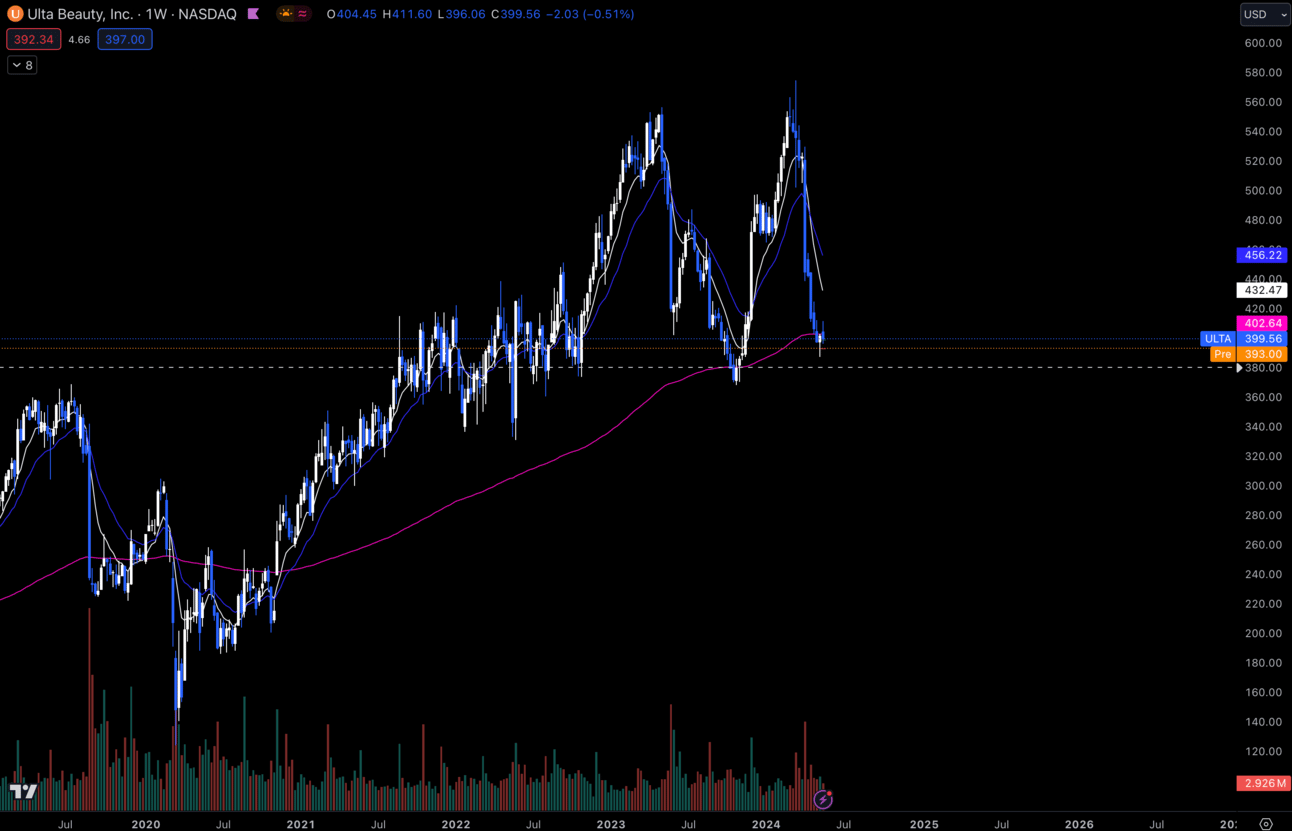Image resolution: width=1292 pixels, height=831 pixels.
Task: Click the 500.00 price axis label
Action: click(x=1263, y=191)
